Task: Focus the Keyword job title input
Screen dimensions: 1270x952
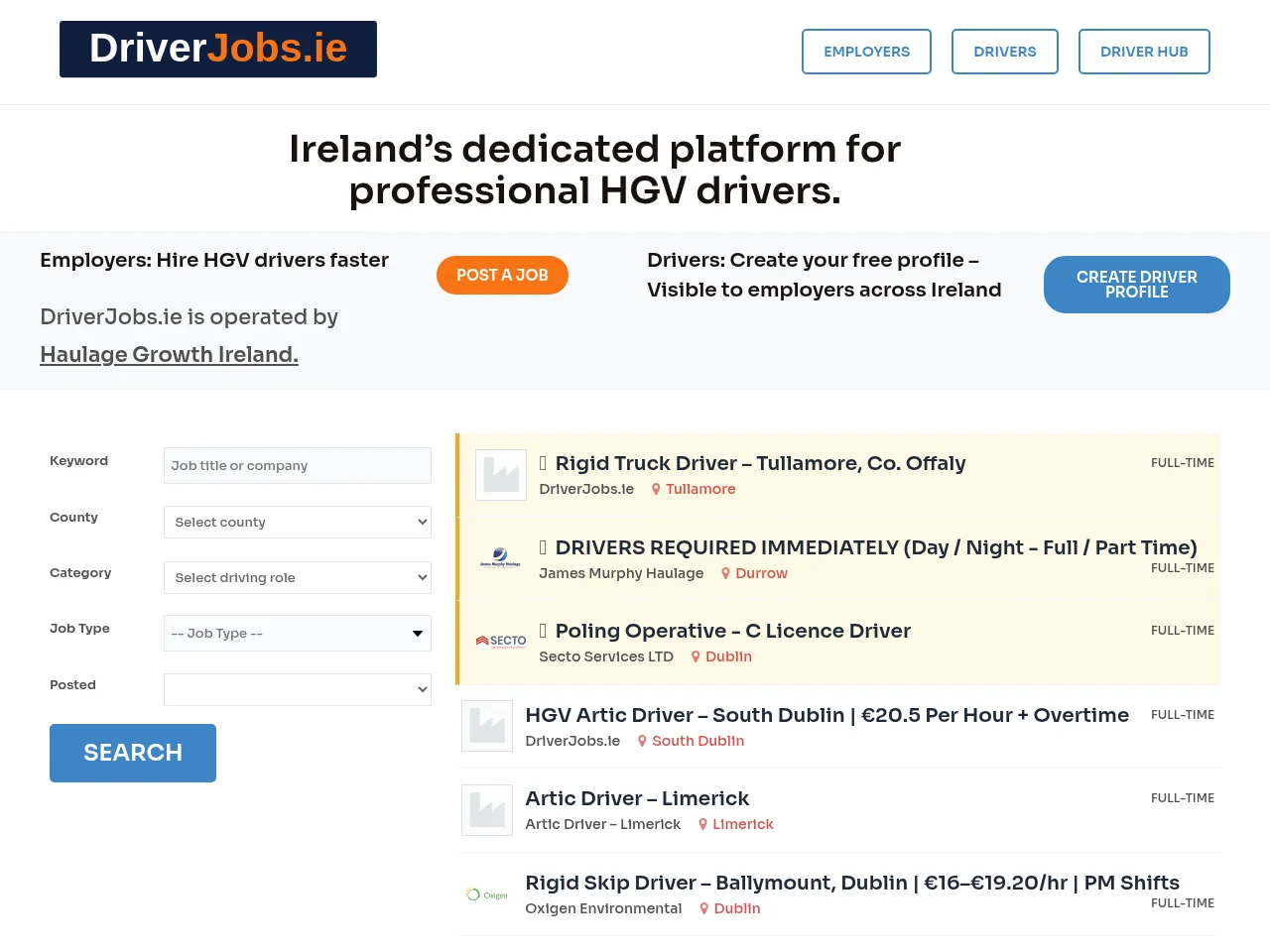Action: (x=298, y=466)
